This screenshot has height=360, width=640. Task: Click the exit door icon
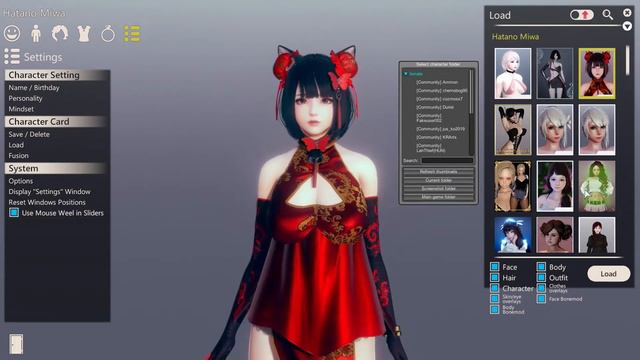(x=16, y=344)
